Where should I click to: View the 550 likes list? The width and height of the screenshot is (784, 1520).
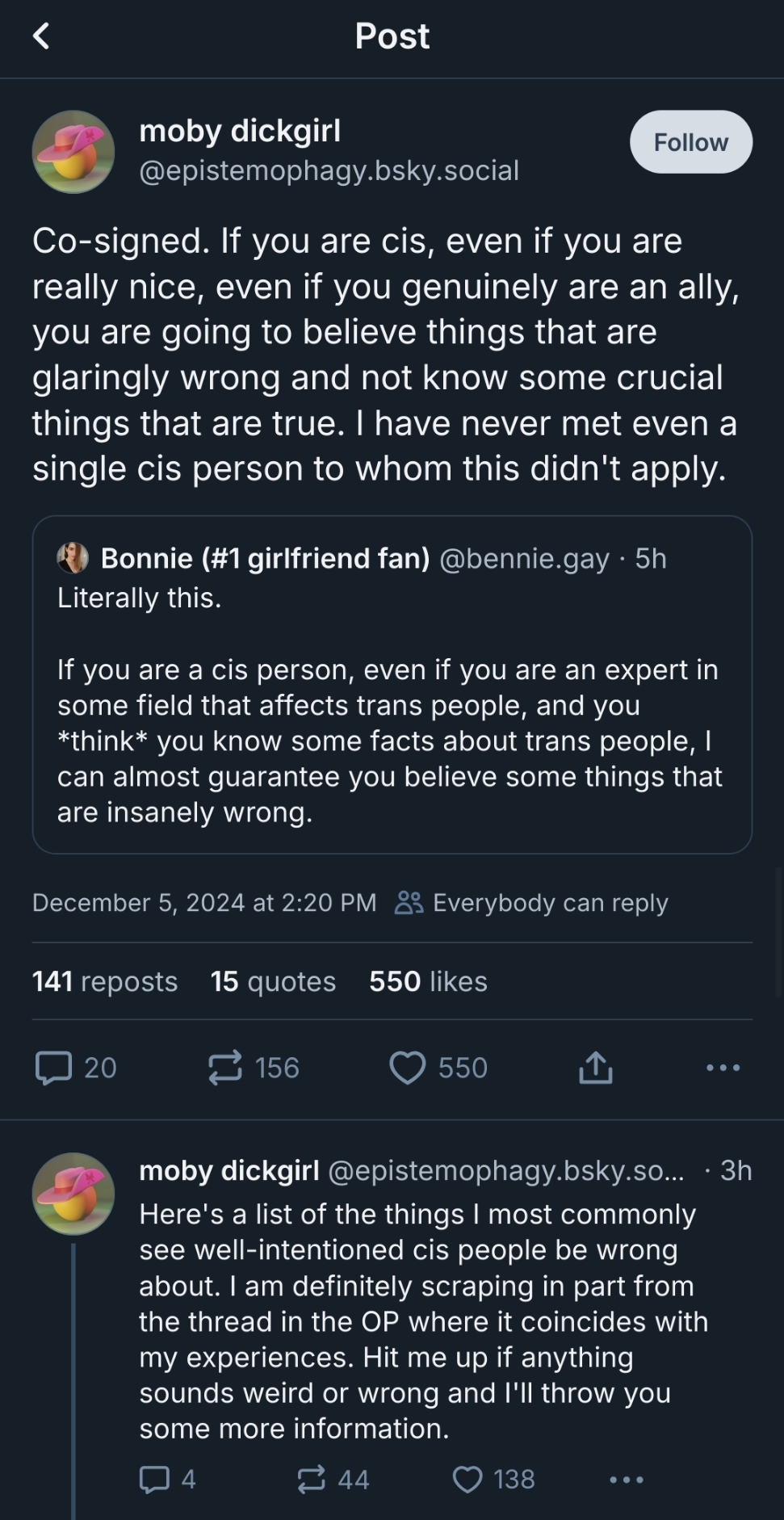click(x=428, y=981)
